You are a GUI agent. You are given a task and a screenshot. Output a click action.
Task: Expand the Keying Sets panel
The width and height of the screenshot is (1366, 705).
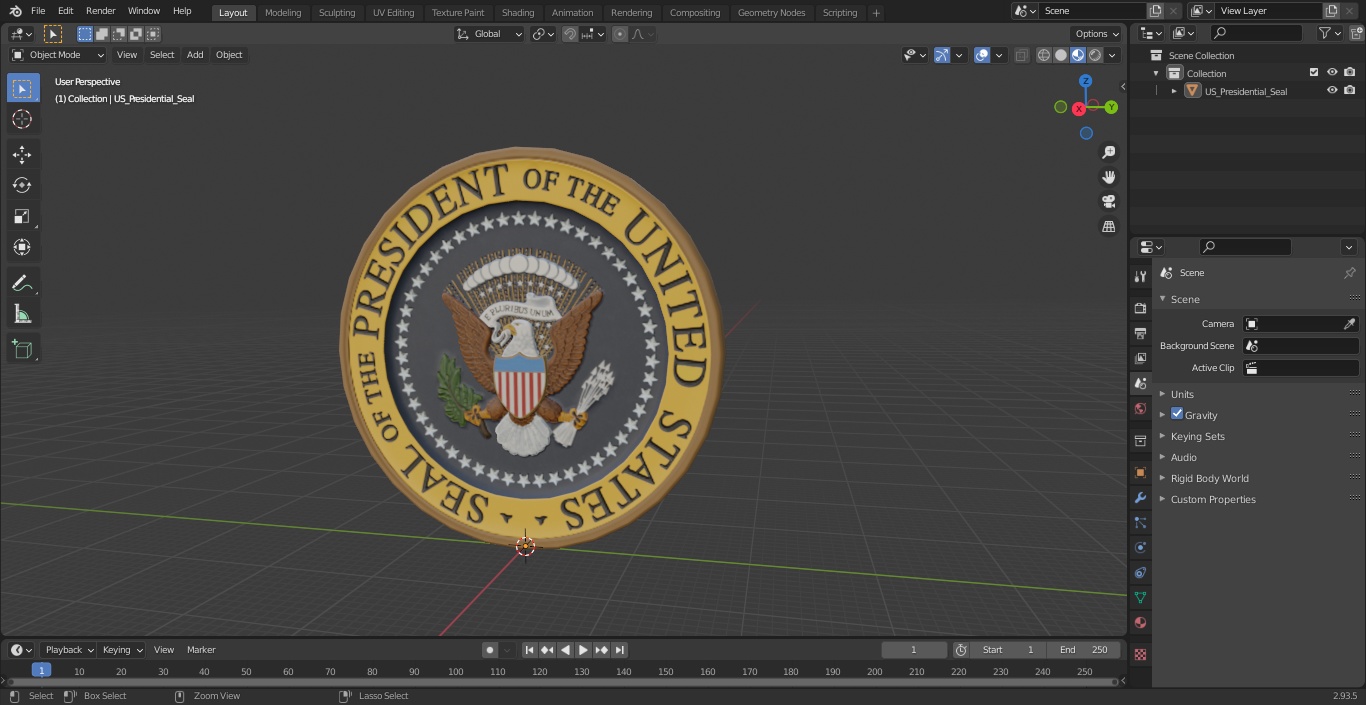coord(1197,436)
